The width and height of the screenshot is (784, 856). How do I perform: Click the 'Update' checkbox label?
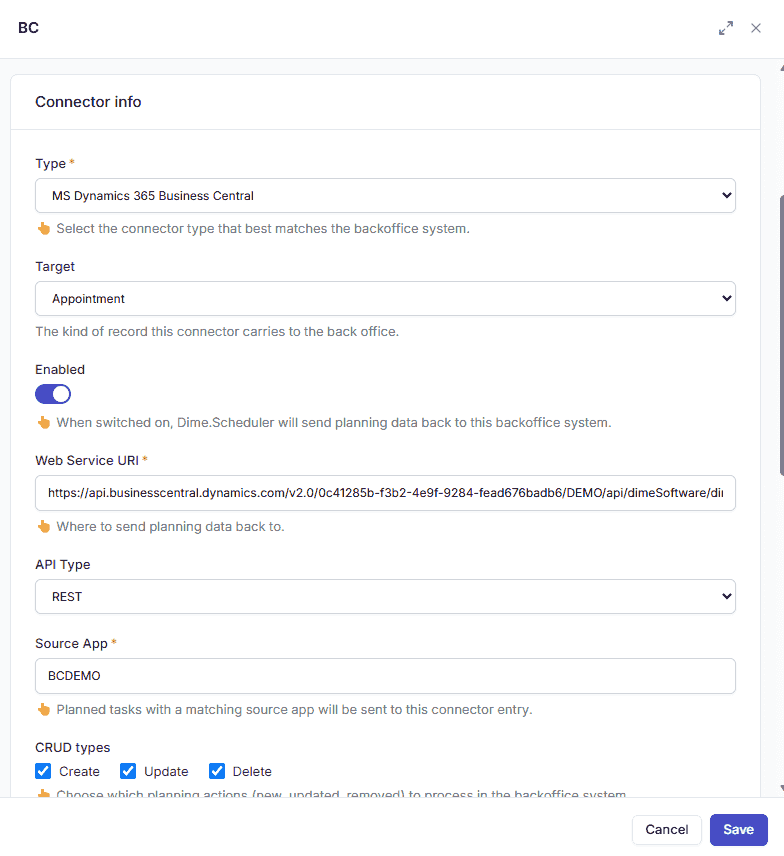(166, 771)
